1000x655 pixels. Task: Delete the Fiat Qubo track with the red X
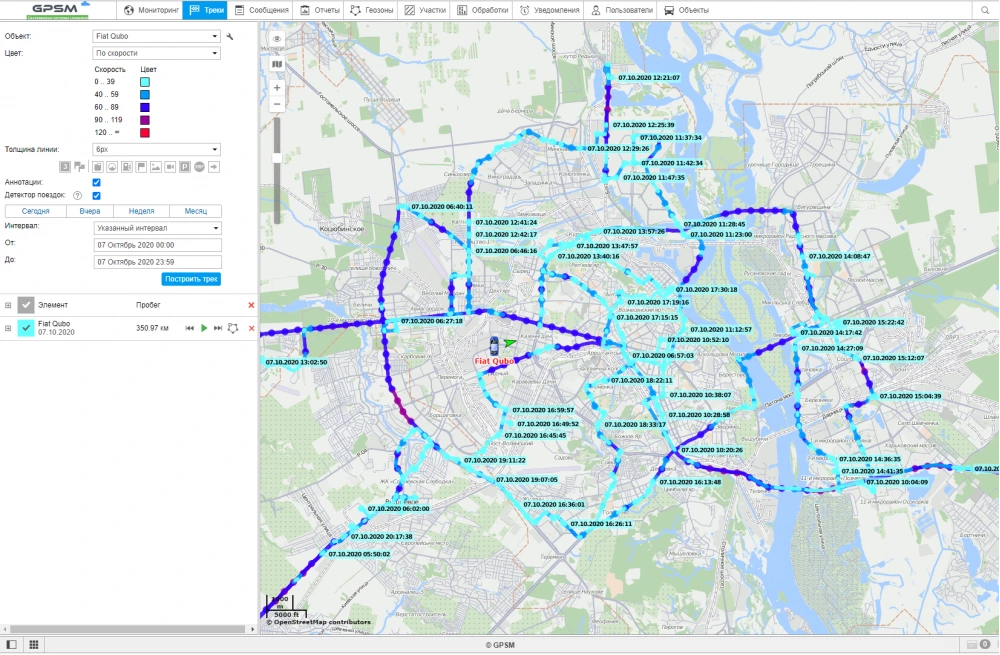[251, 328]
